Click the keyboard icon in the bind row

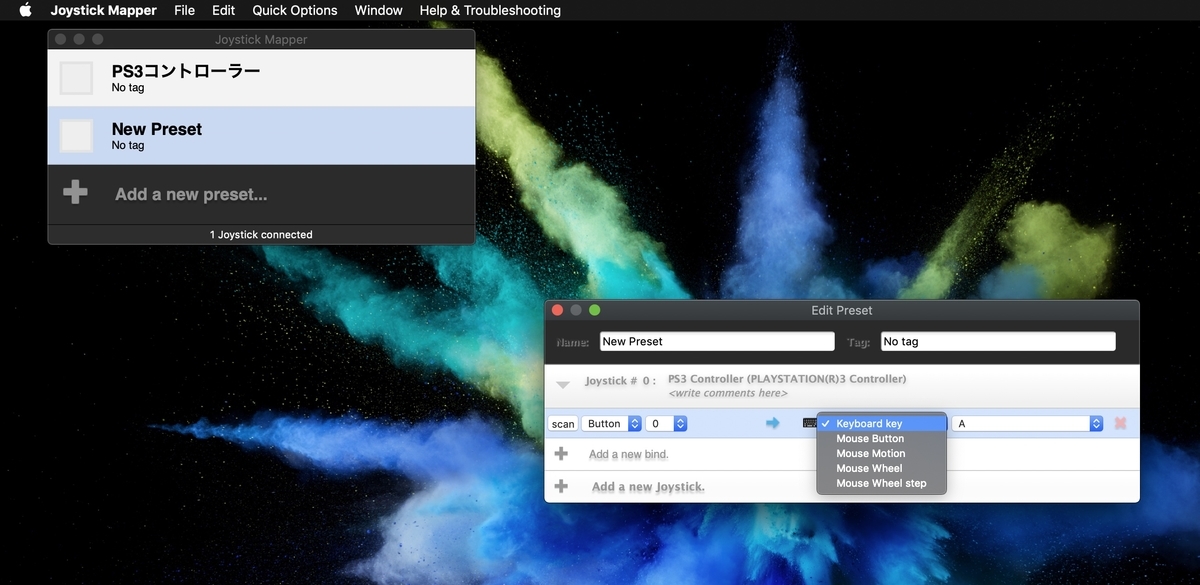tap(809, 424)
